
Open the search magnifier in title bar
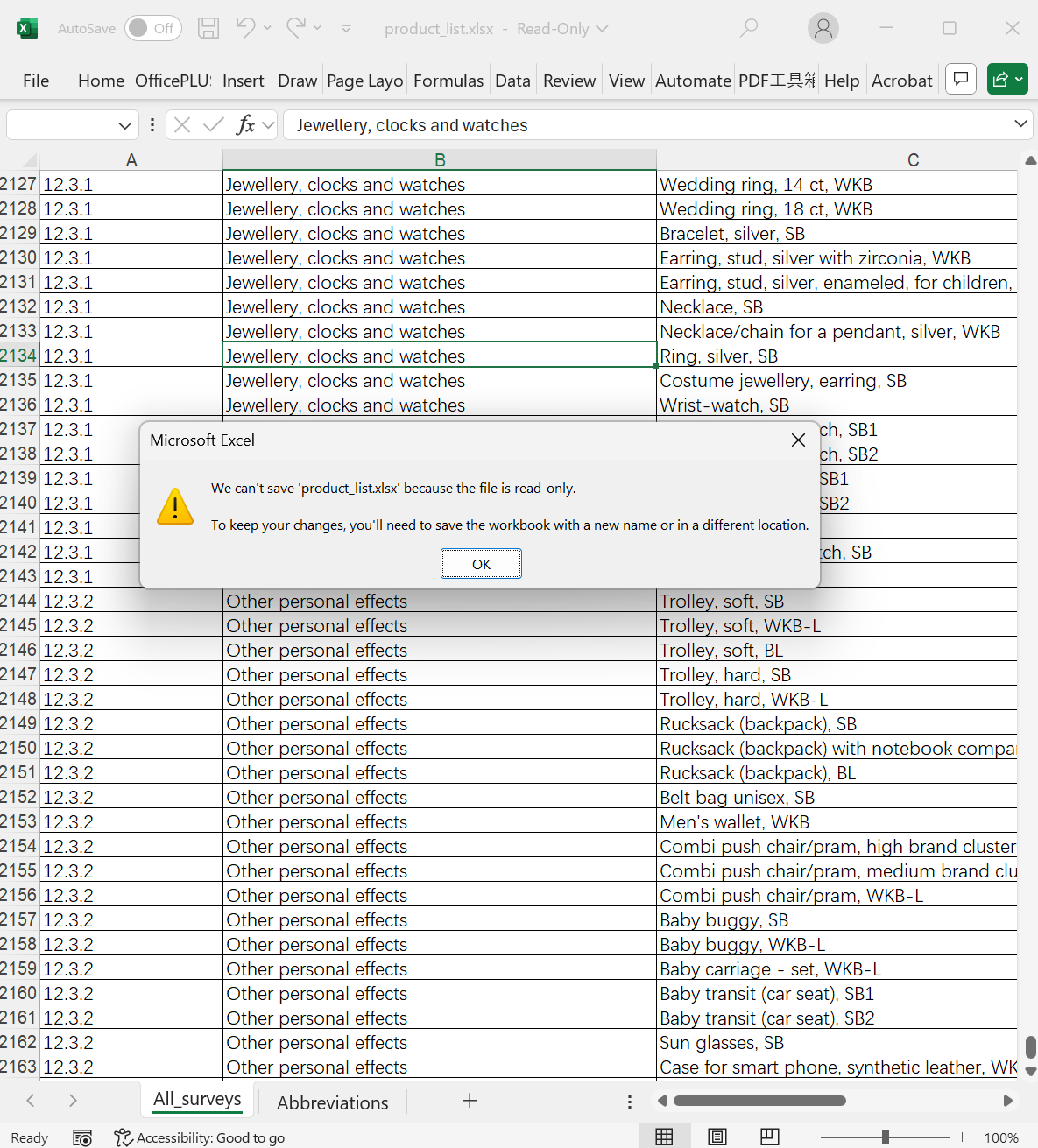(x=748, y=28)
